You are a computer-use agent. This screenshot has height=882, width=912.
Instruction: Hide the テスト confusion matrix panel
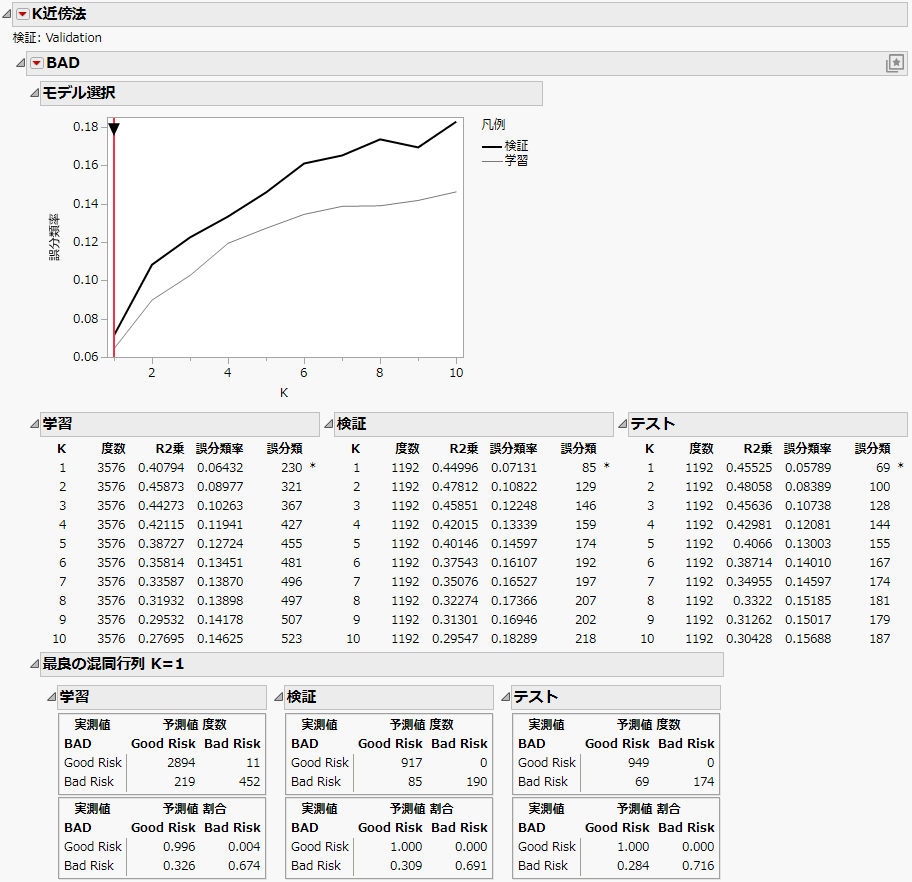[x=504, y=697]
